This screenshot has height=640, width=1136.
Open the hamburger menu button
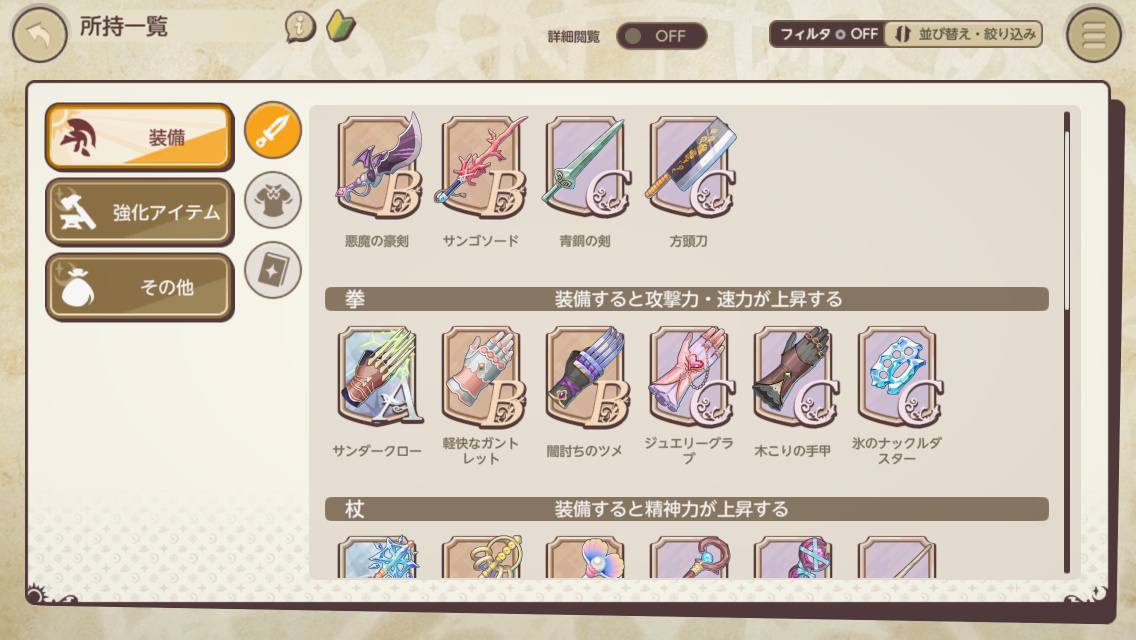(x=1093, y=34)
